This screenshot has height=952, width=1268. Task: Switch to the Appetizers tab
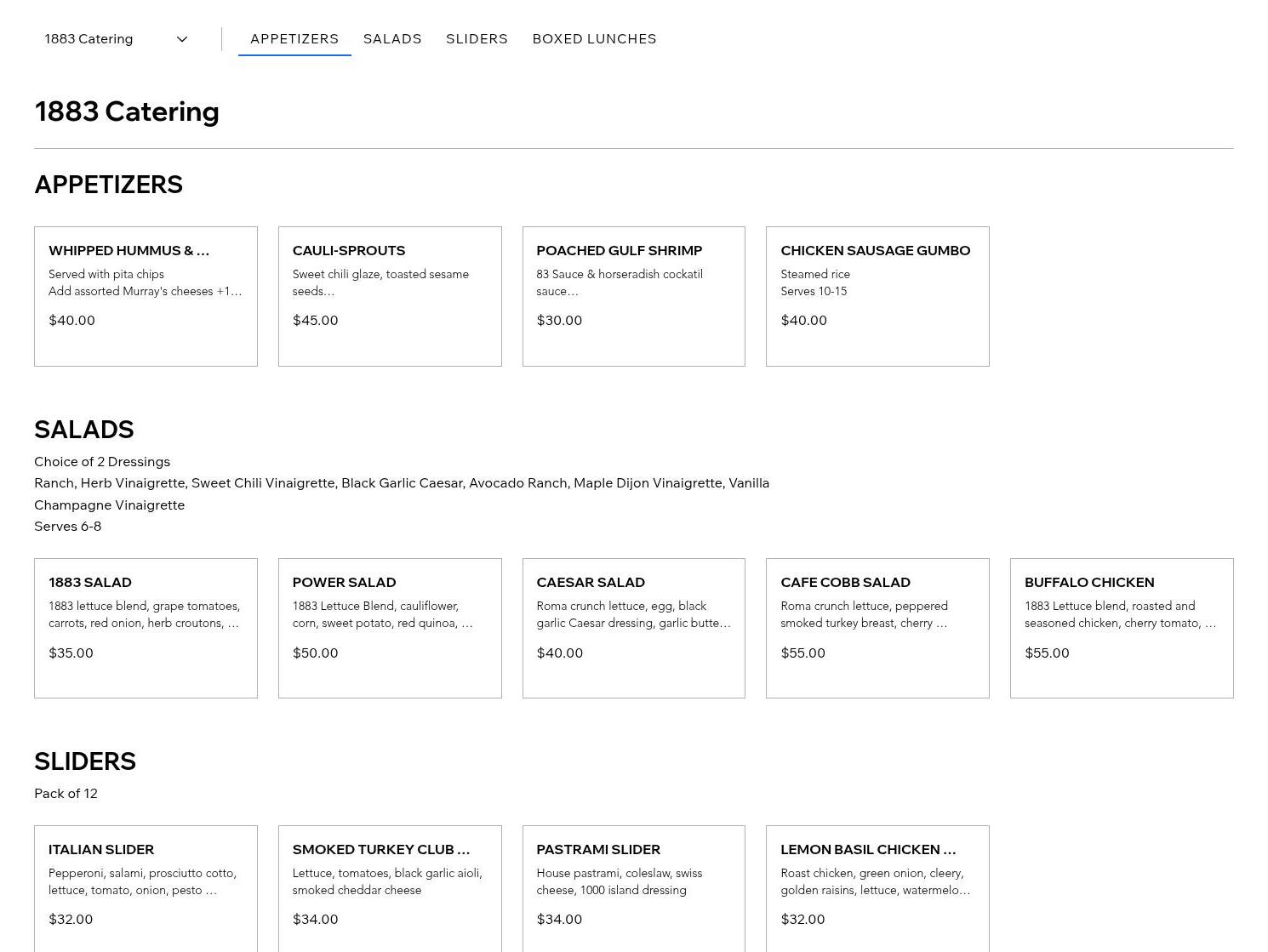(x=294, y=39)
